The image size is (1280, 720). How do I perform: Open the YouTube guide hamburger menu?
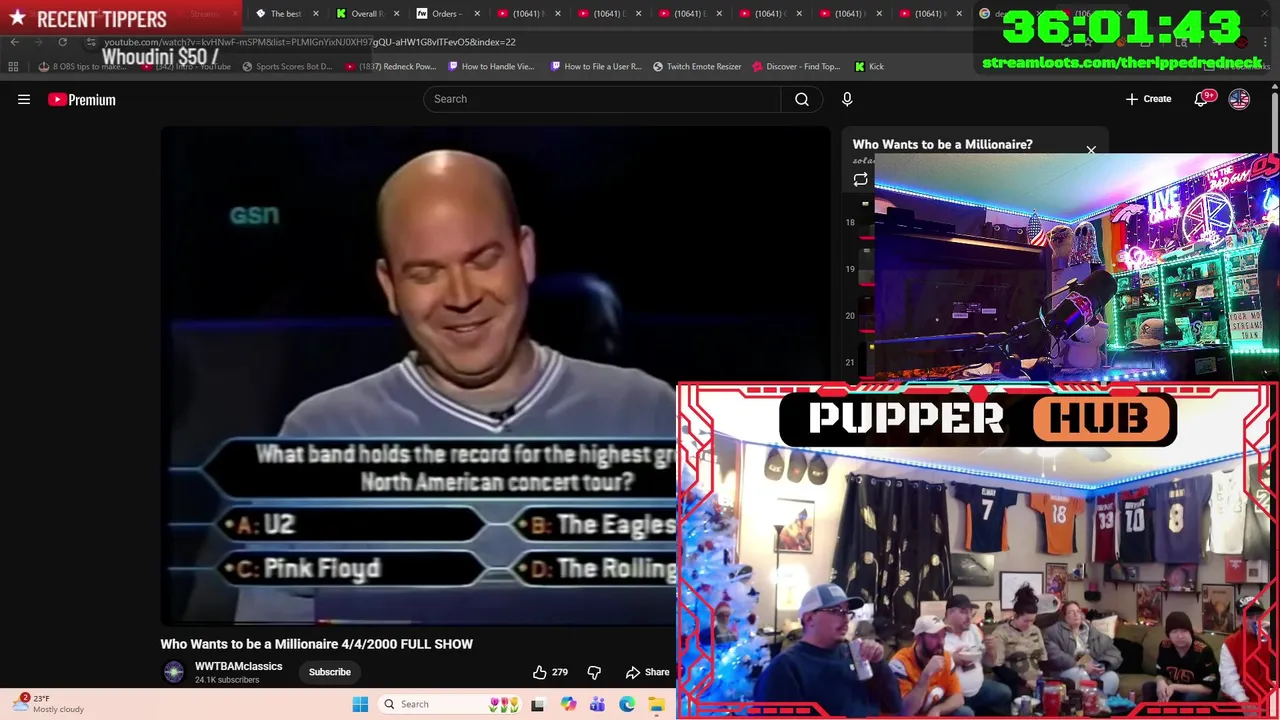click(24, 99)
